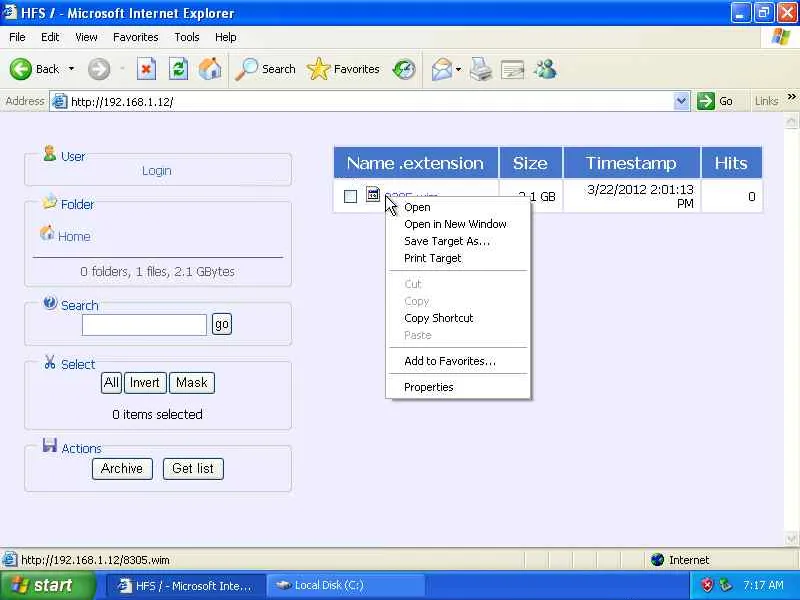Expand the toolbar overflow chevron next to Links
This screenshot has width=800, height=600.
(791, 97)
